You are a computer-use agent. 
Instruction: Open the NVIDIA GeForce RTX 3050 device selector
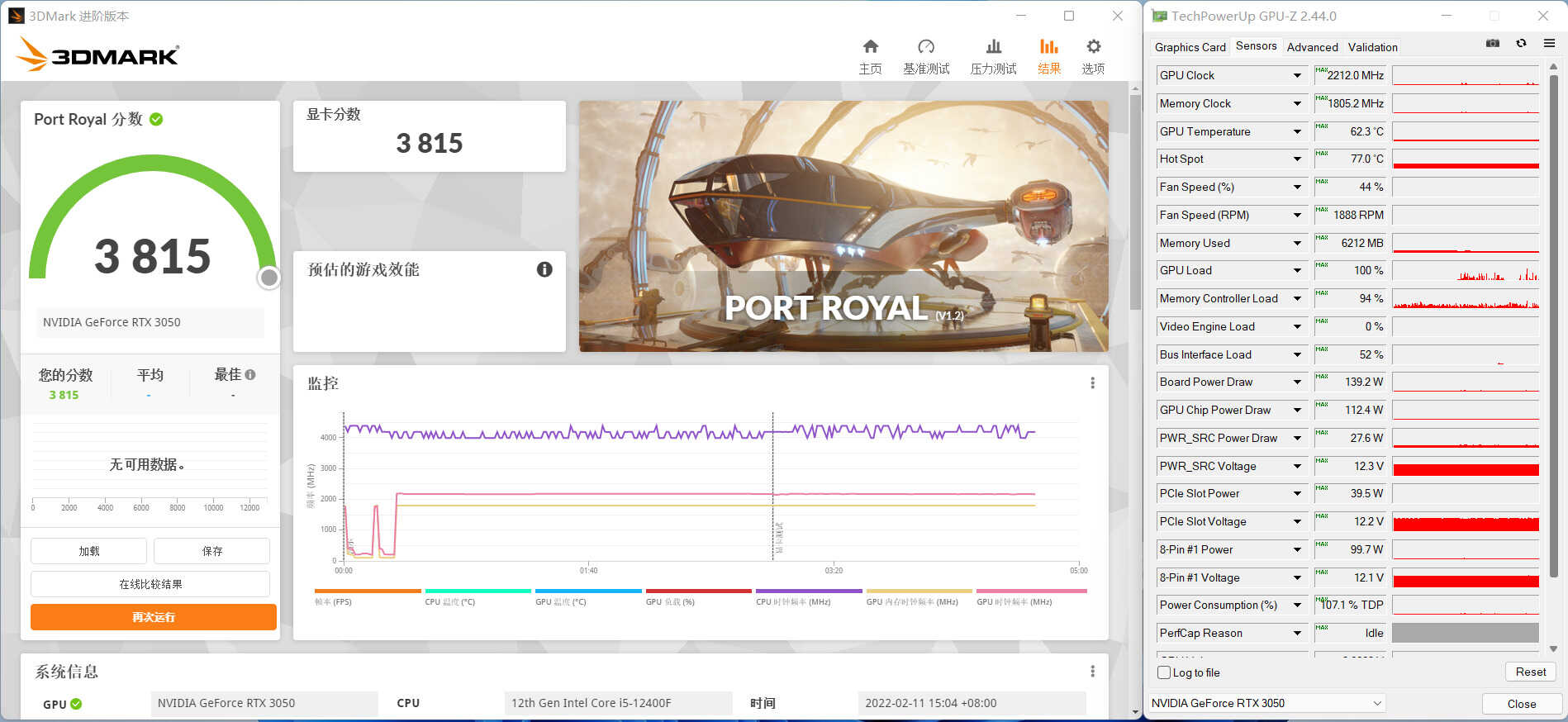click(x=1266, y=703)
